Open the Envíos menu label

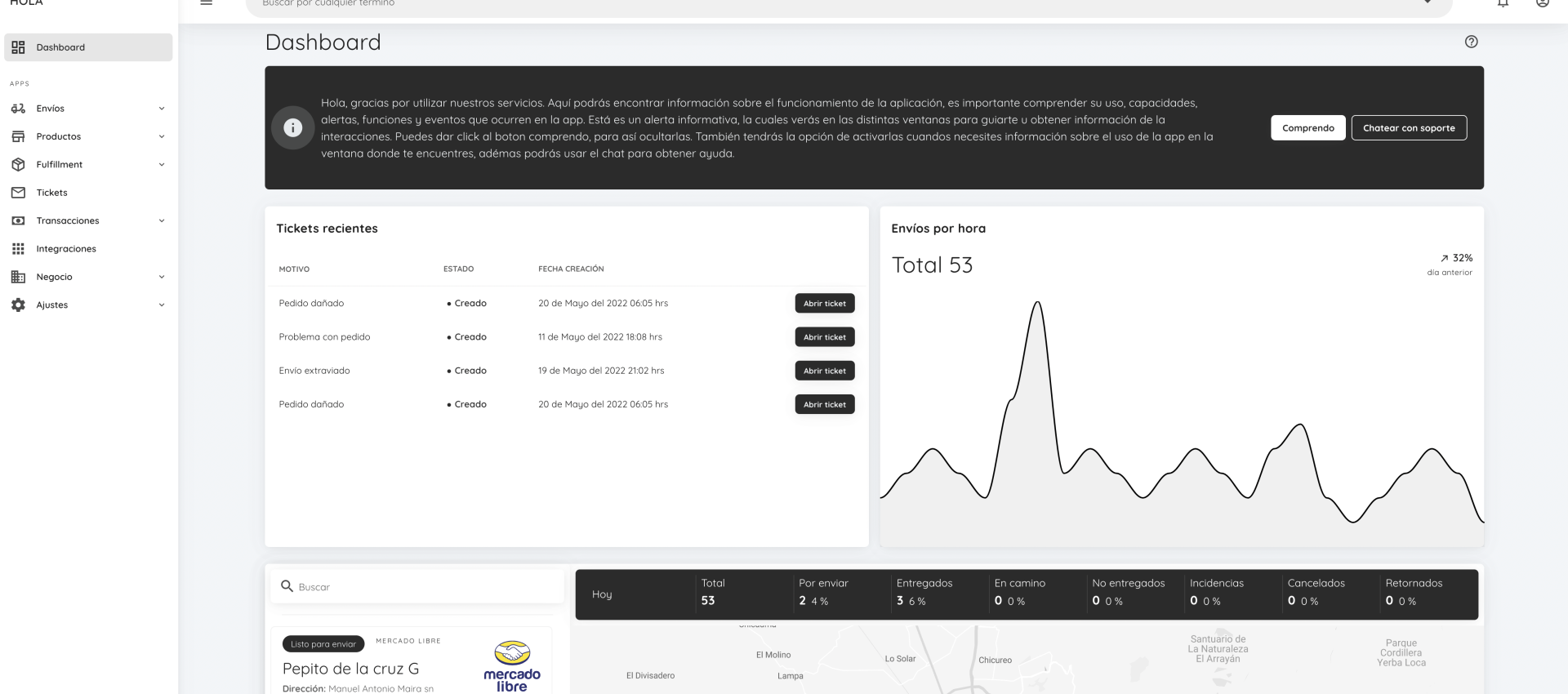50,109
